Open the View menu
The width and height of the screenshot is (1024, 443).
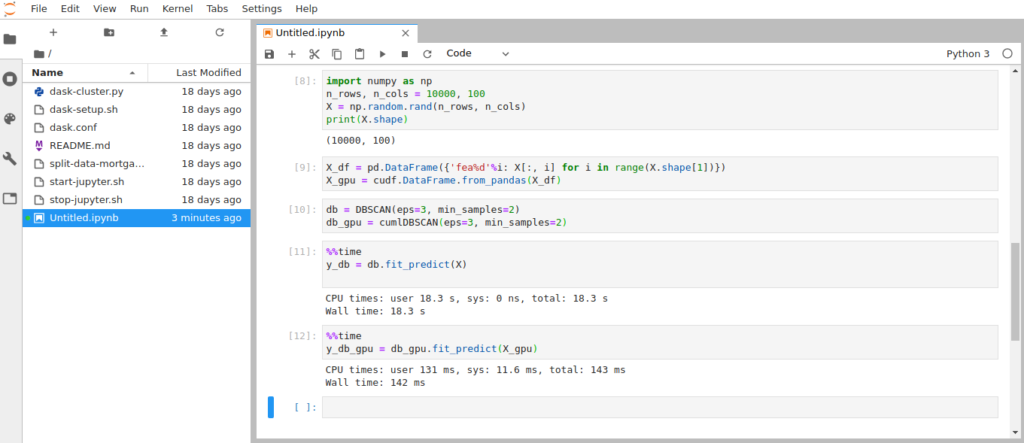coord(104,8)
